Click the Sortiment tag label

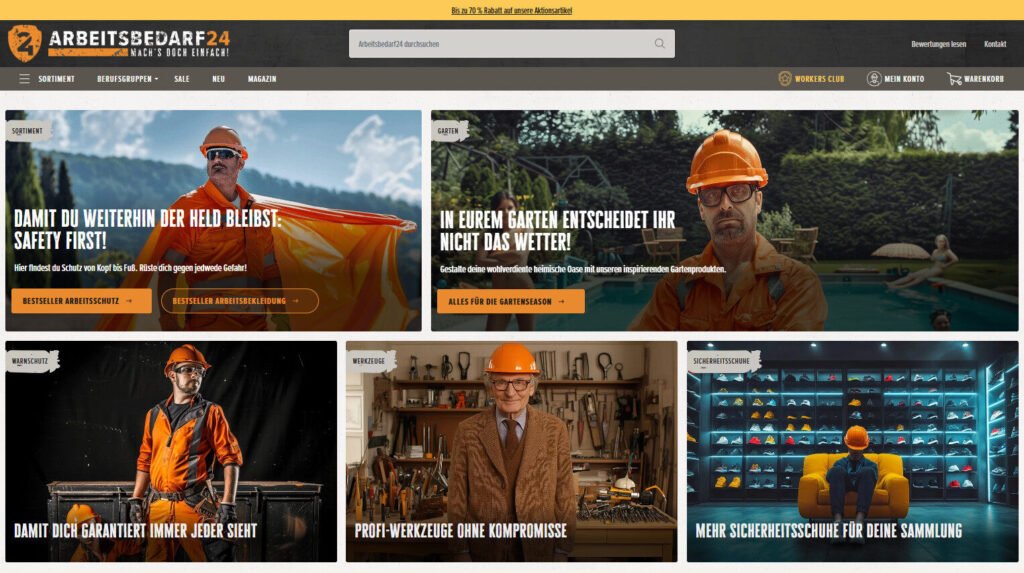27,131
